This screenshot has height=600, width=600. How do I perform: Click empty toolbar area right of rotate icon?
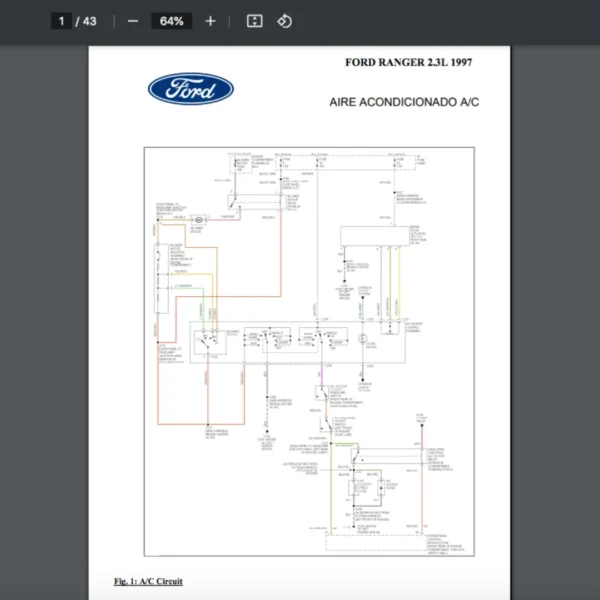450,21
